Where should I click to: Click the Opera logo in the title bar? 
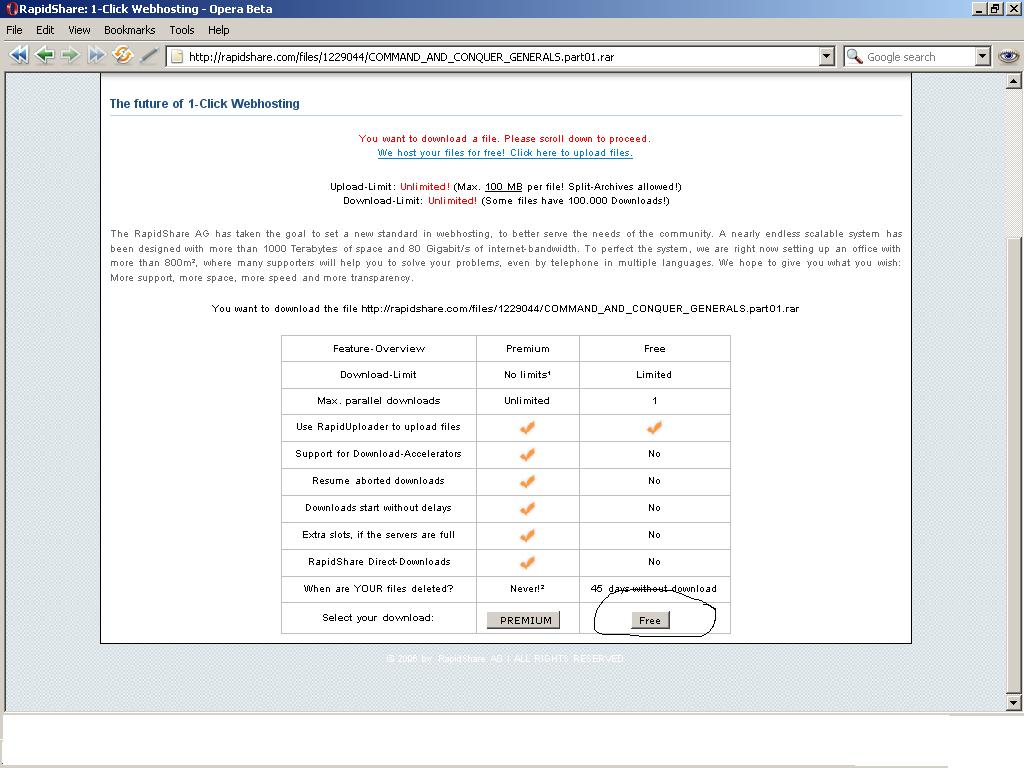click(x=11, y=9)
